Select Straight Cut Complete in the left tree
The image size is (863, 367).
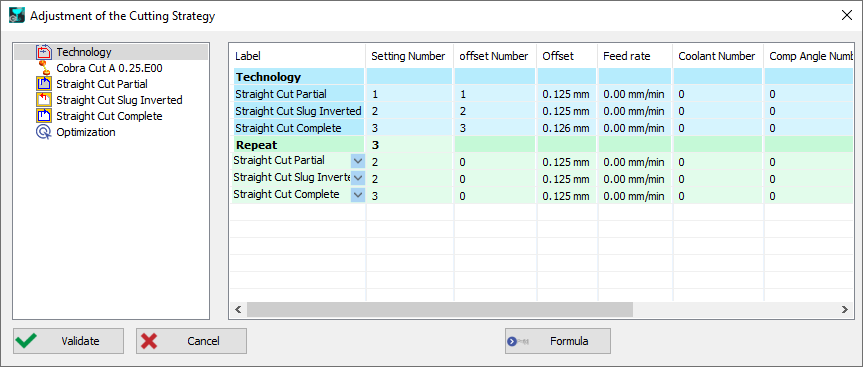(109, 116)
